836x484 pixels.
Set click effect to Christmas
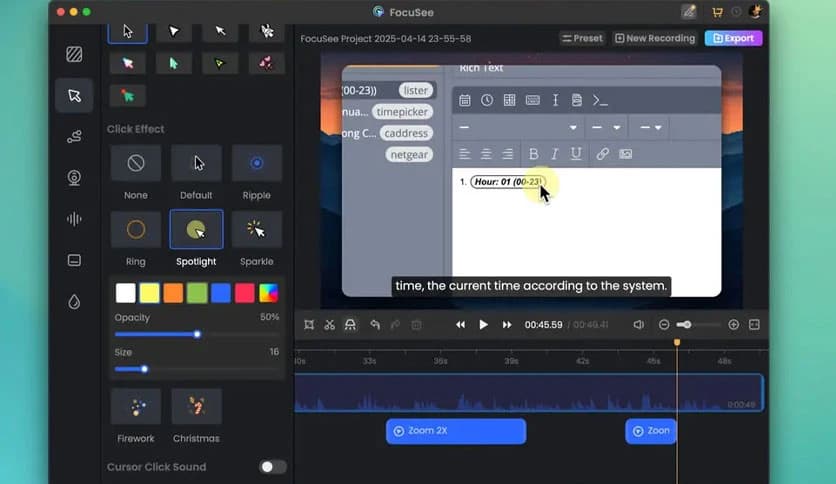[x=196, y=407]
